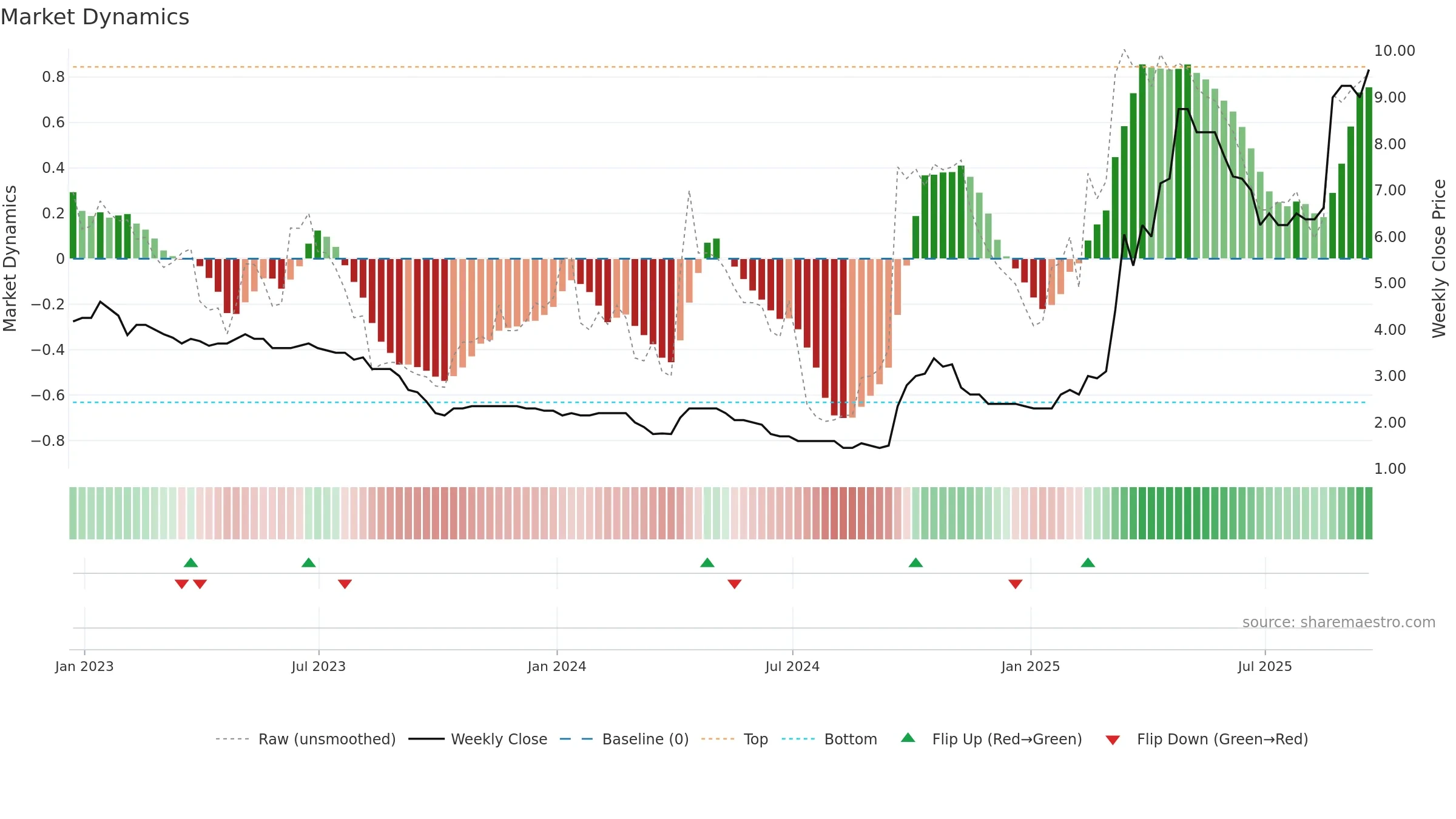Select the Flip Down marker just before Jan 2025
Screen dimensions: 1456x819
[1016, 584]
